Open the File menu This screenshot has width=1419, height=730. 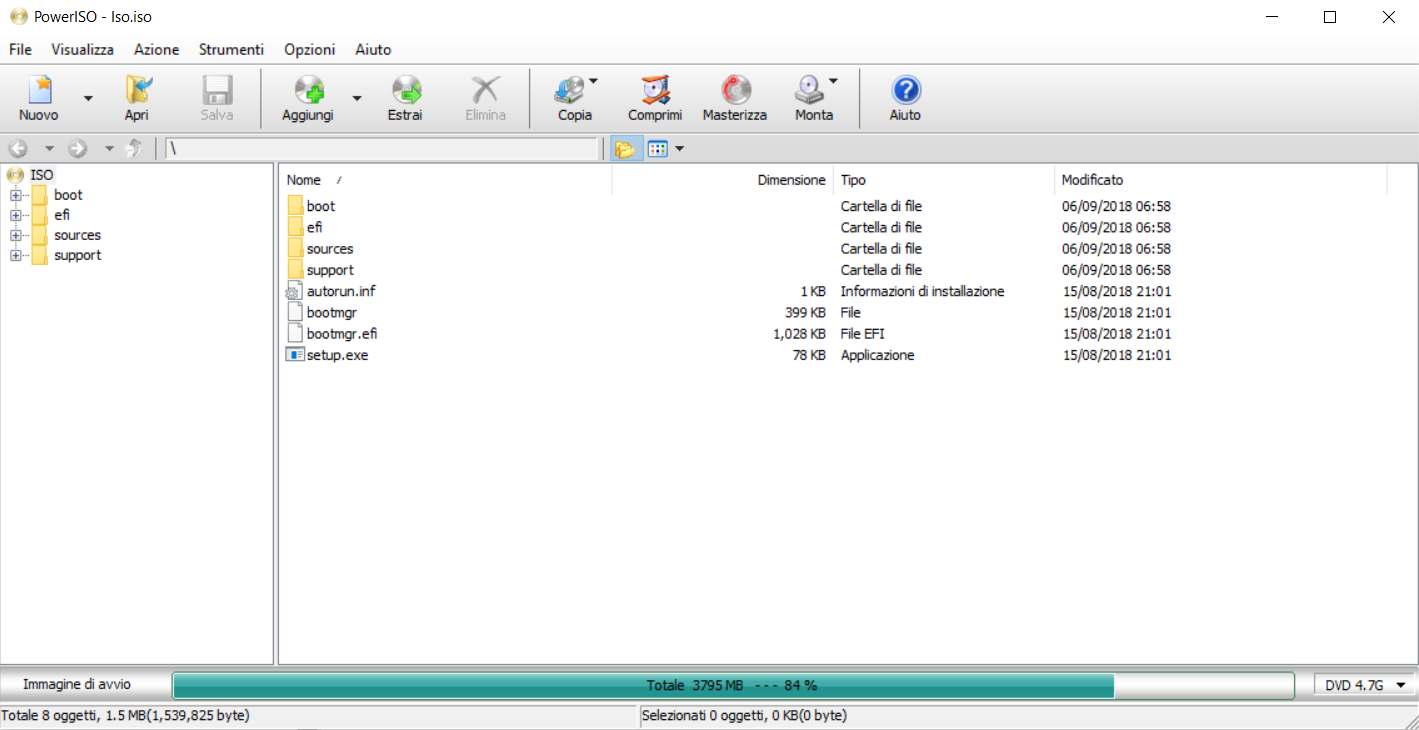[20, 49]
